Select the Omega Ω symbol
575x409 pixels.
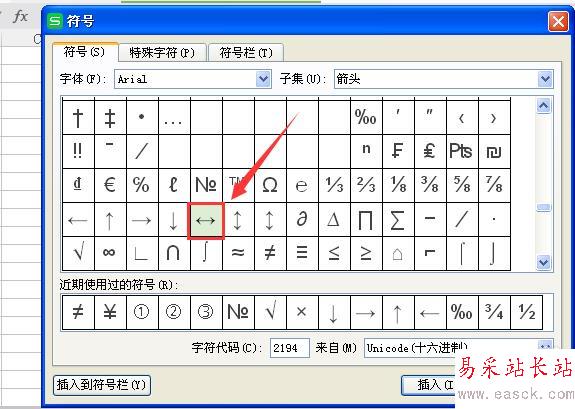pyautogui.click(x=270, y=185)
